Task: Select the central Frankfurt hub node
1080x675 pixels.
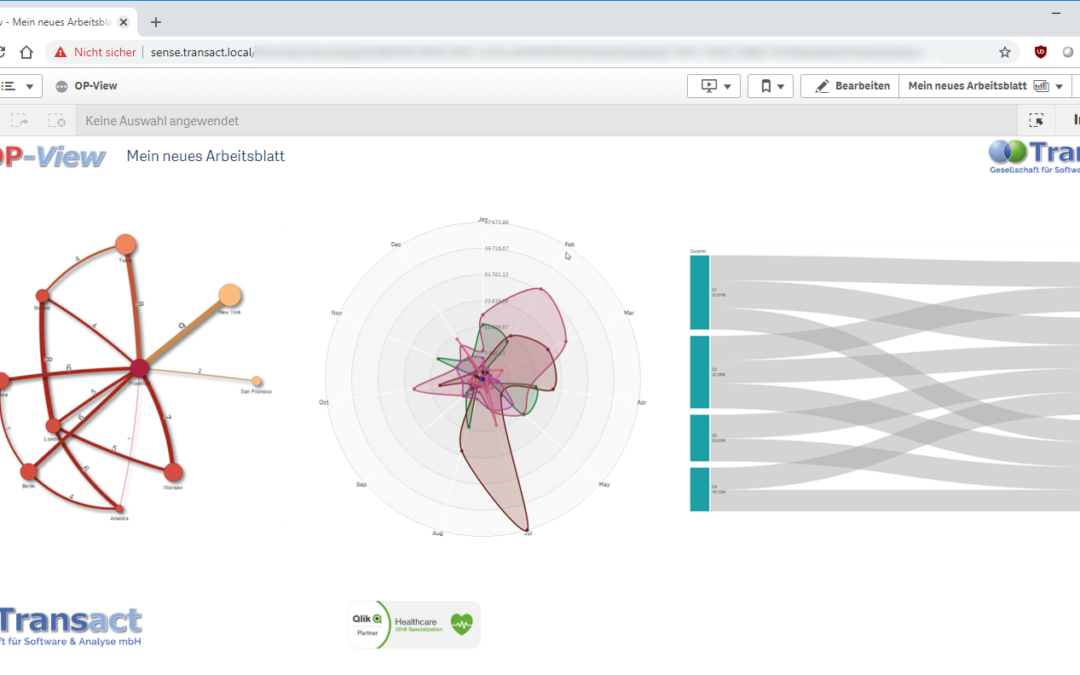Action: (139, 368)
